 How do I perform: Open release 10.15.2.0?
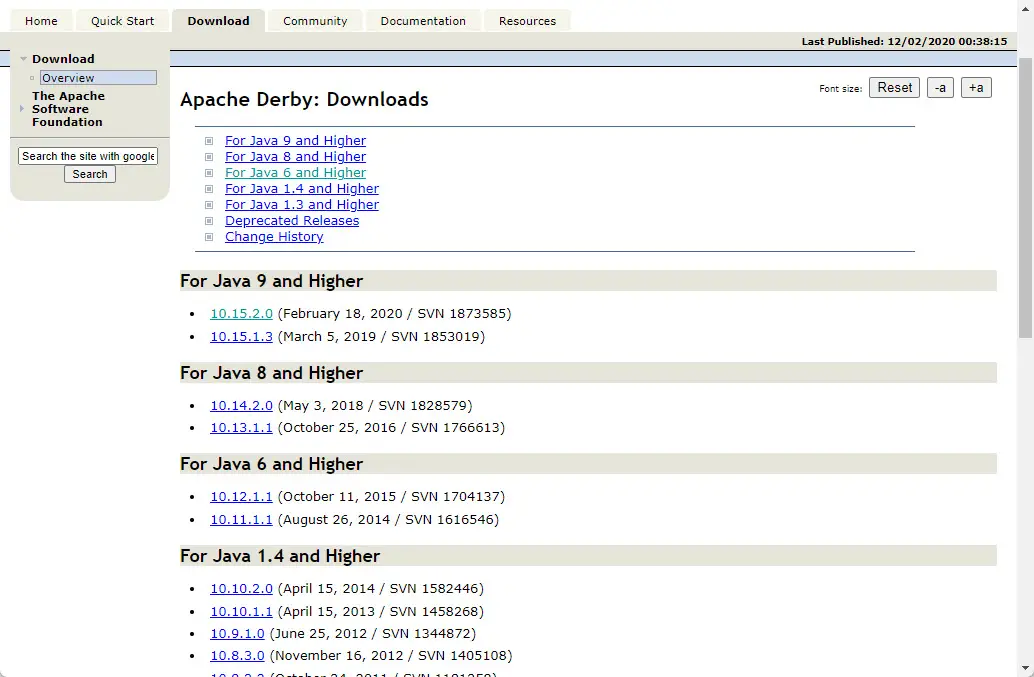pyautogui.click(x=241, y=314)
